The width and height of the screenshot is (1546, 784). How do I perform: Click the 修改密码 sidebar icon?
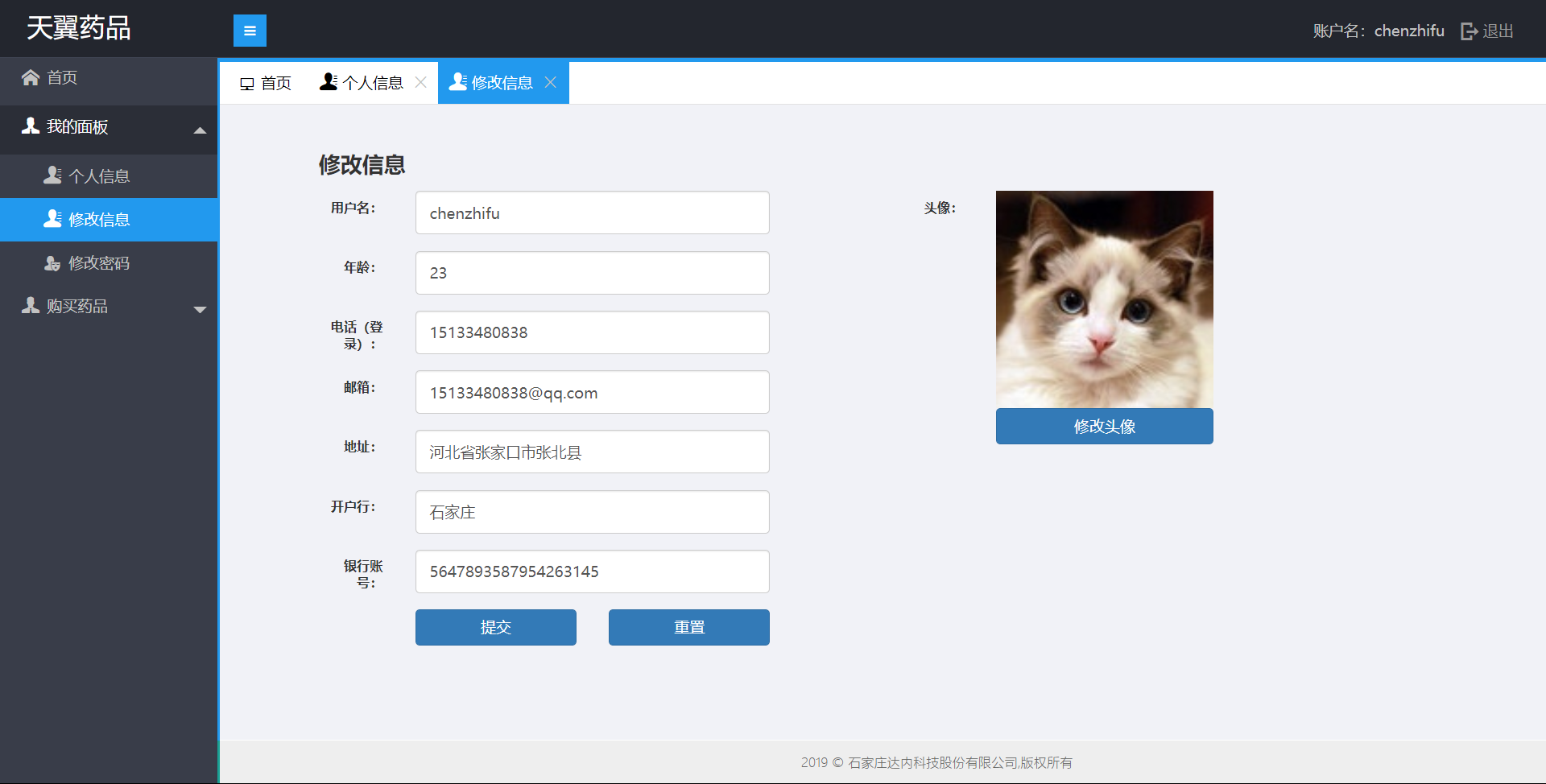point(52,263)
